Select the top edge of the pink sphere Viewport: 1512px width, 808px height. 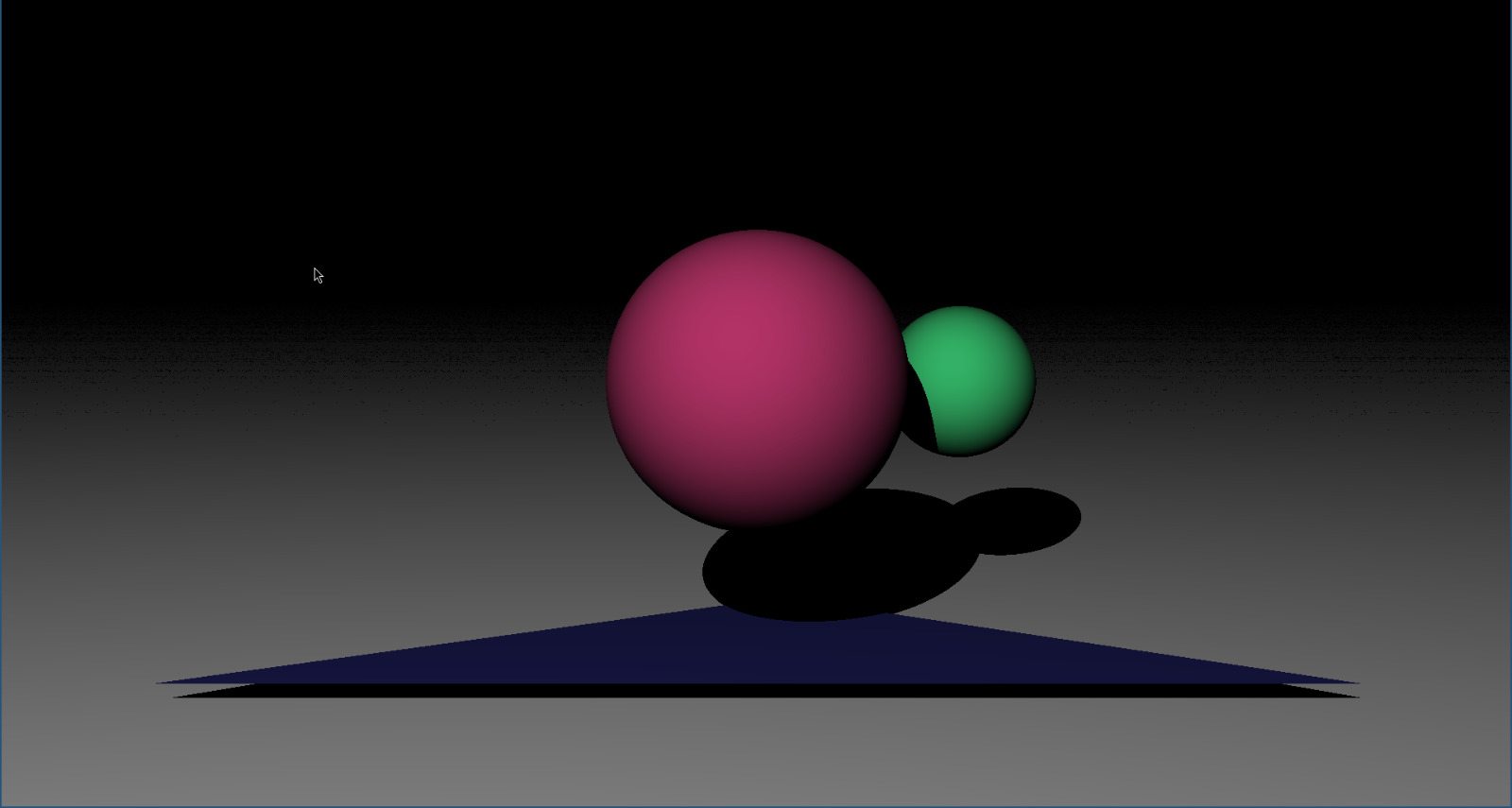pyautogui.click(x=756, y=233)
